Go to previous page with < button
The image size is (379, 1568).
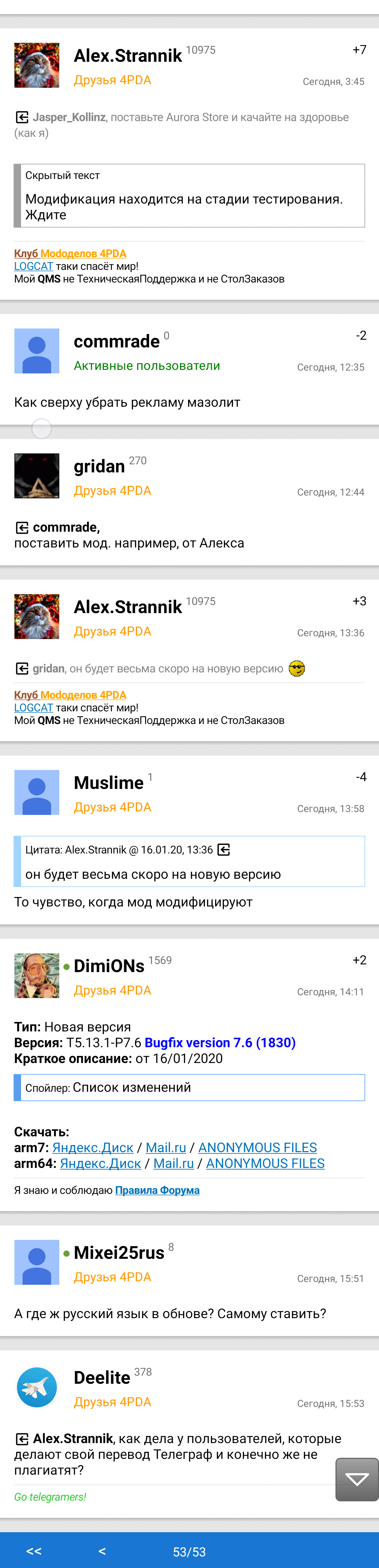click(102, 1552)
